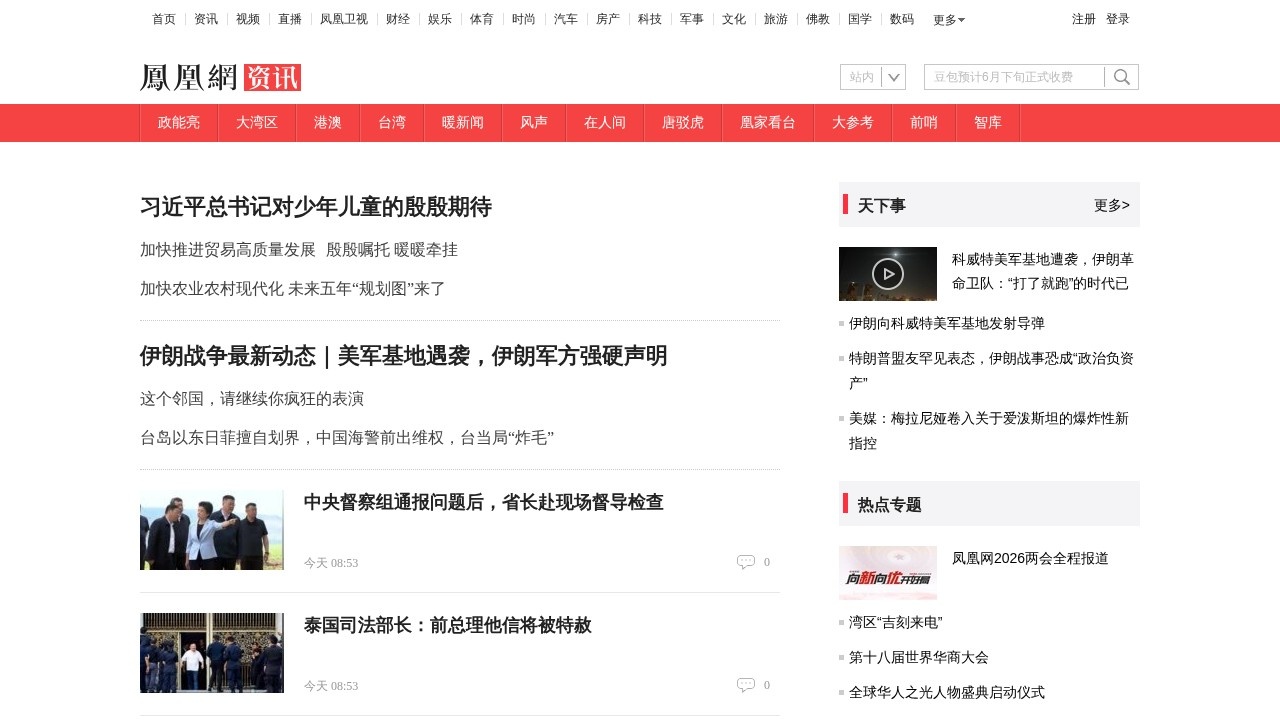This screenshot has height=720, width=1280.
Task: Open 凤凰网2026两会 thumbnail image
Action: 888,573
